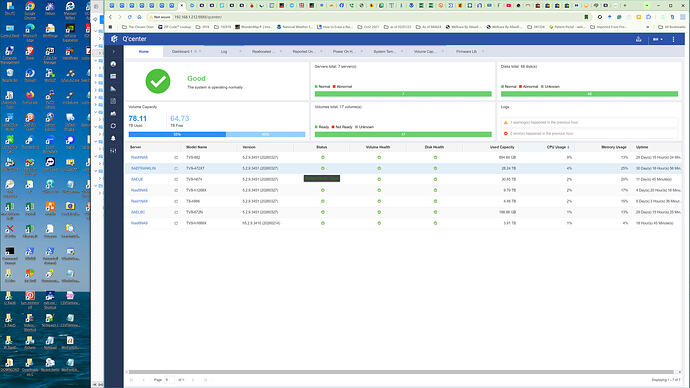Click volume health icon in TVS-h1288X row
The image size is (690, 388).
(379, 190)
